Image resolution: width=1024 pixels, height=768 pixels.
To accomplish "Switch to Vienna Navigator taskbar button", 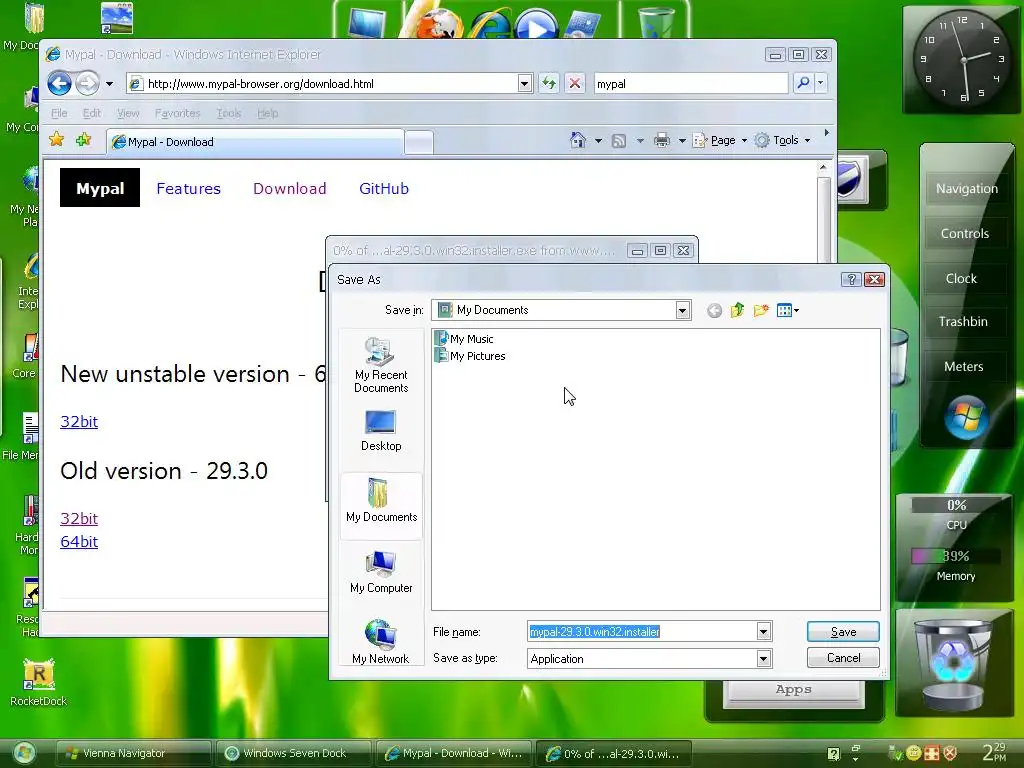I will [134, 753].
